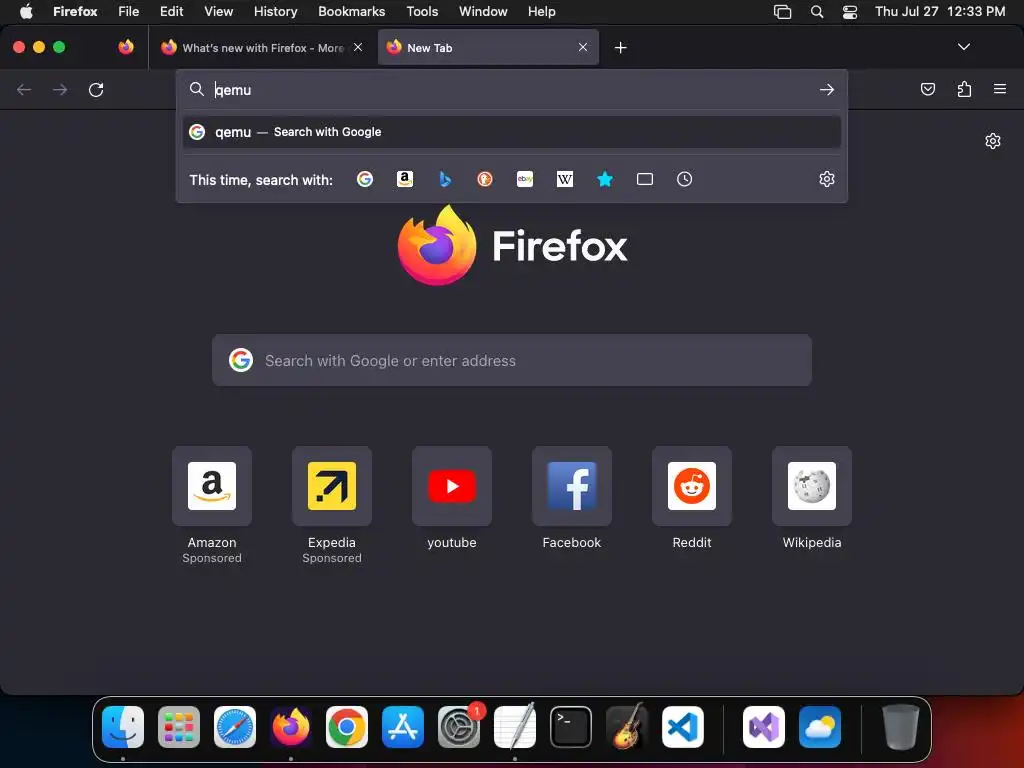The height and width of the screenshot is (768, 1024).
Task: Open the View menu
Action: [218, 11]
